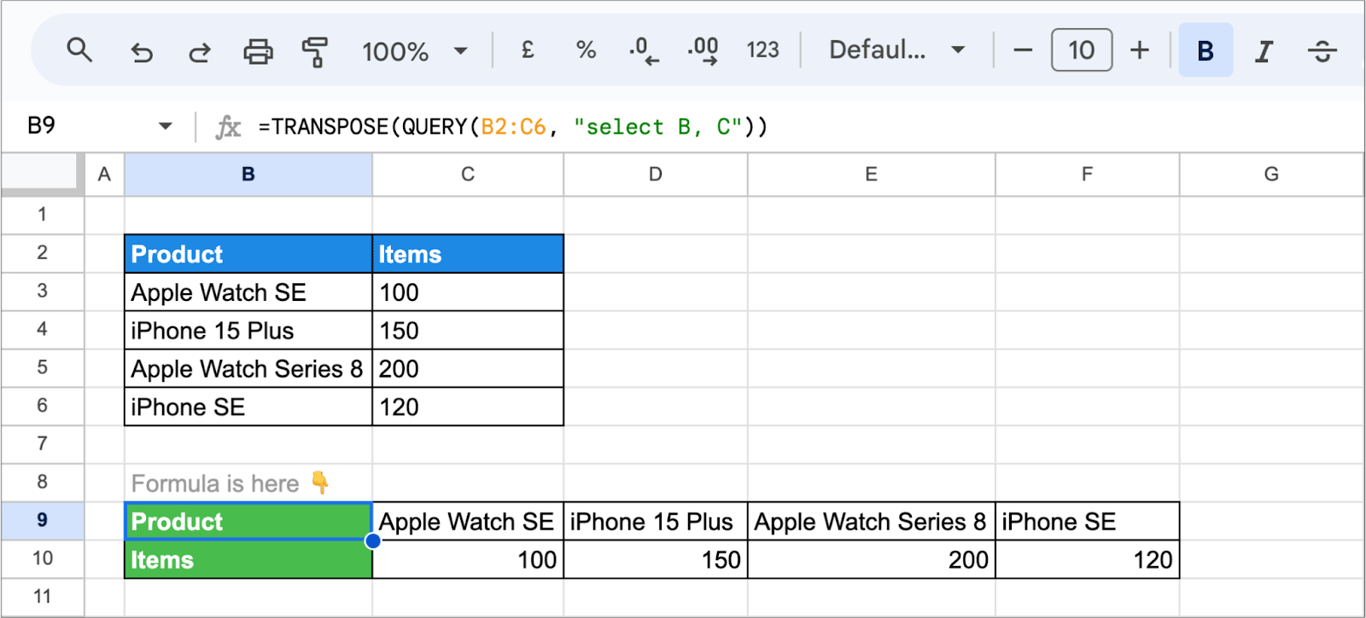This screenshot has width=1366, height=618.
Task: Click the 'Formula is here' note cell
Action: pyautogui.click(x=248, y=483)
